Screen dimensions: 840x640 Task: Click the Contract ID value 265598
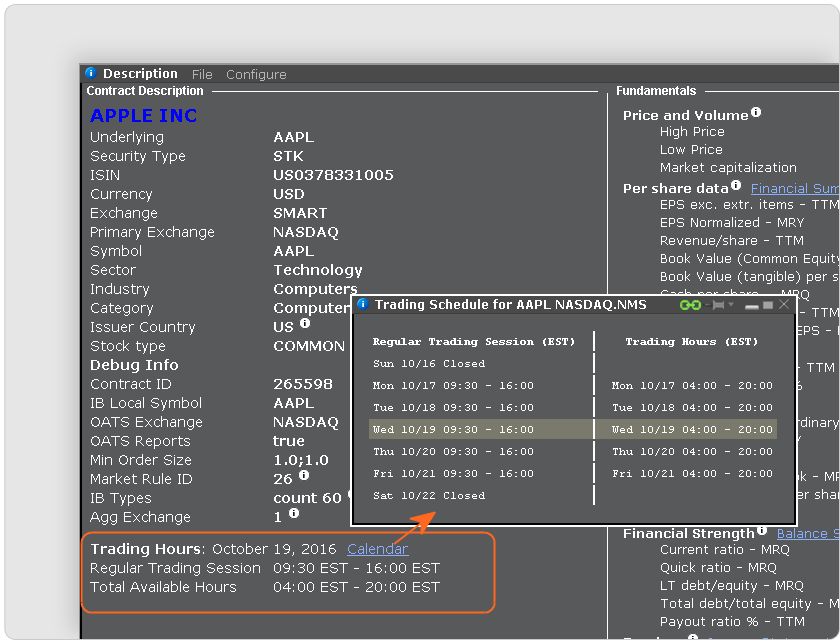(x=303, y=384)
